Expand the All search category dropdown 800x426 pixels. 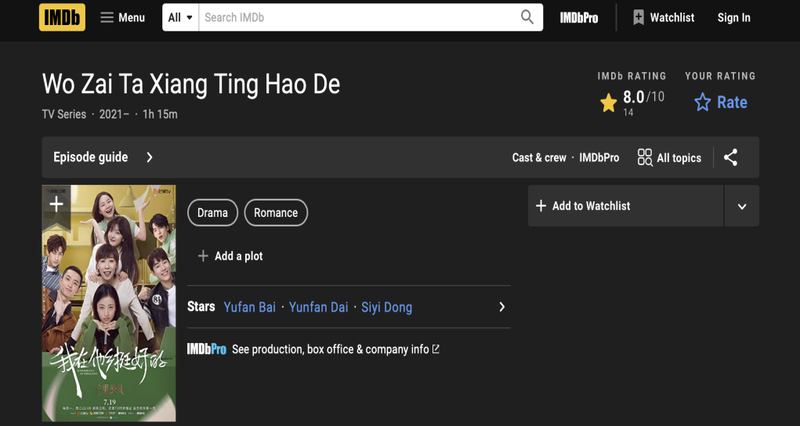coord(181,17)
